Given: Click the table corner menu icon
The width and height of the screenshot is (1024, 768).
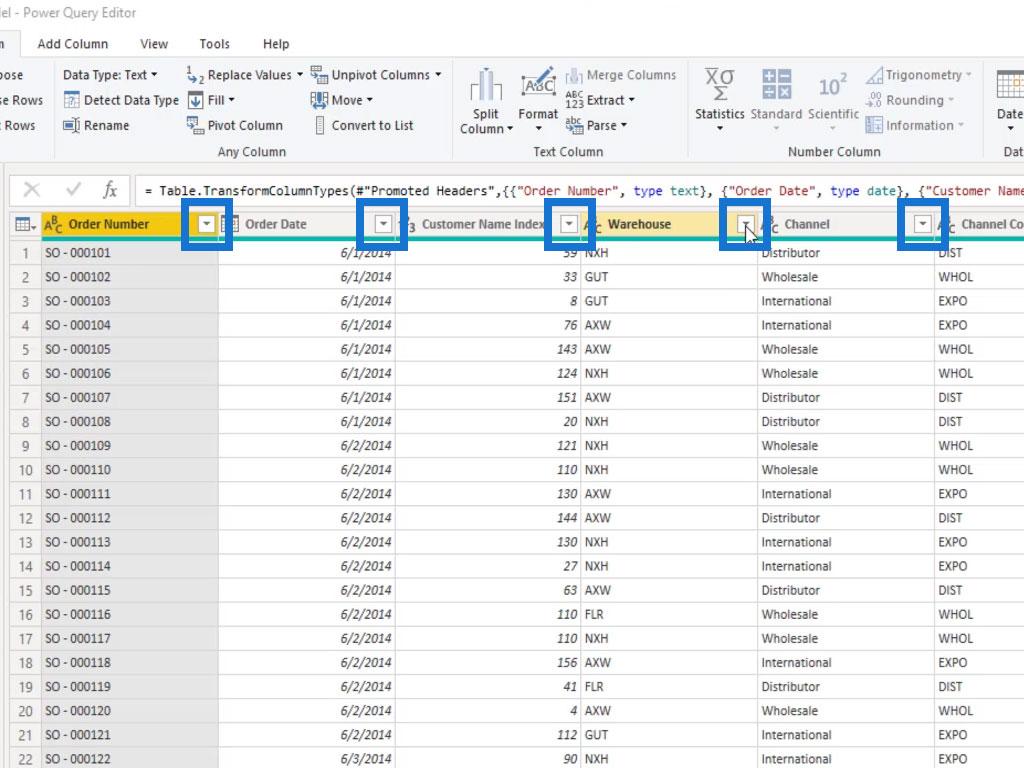Looking at the screenshot, I should point(25,225).
